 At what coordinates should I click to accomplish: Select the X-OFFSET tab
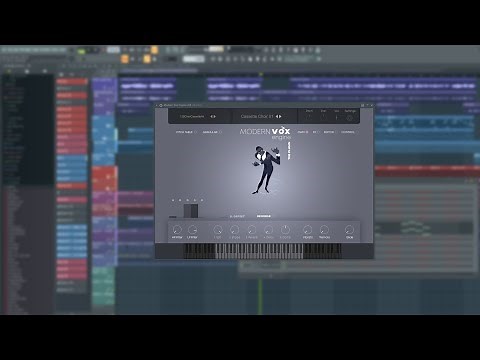[237, 216]
